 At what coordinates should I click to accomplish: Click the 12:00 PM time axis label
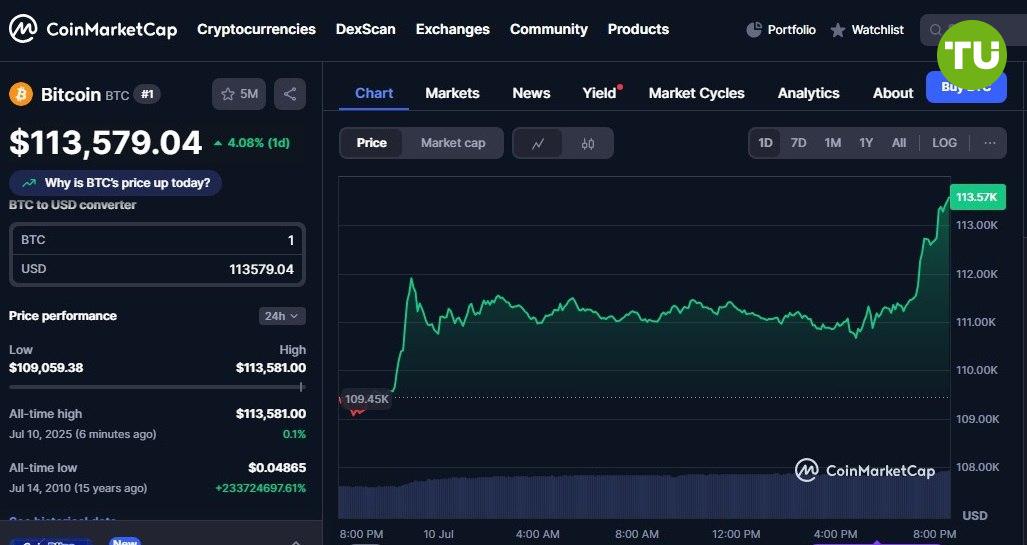[736, 534]
